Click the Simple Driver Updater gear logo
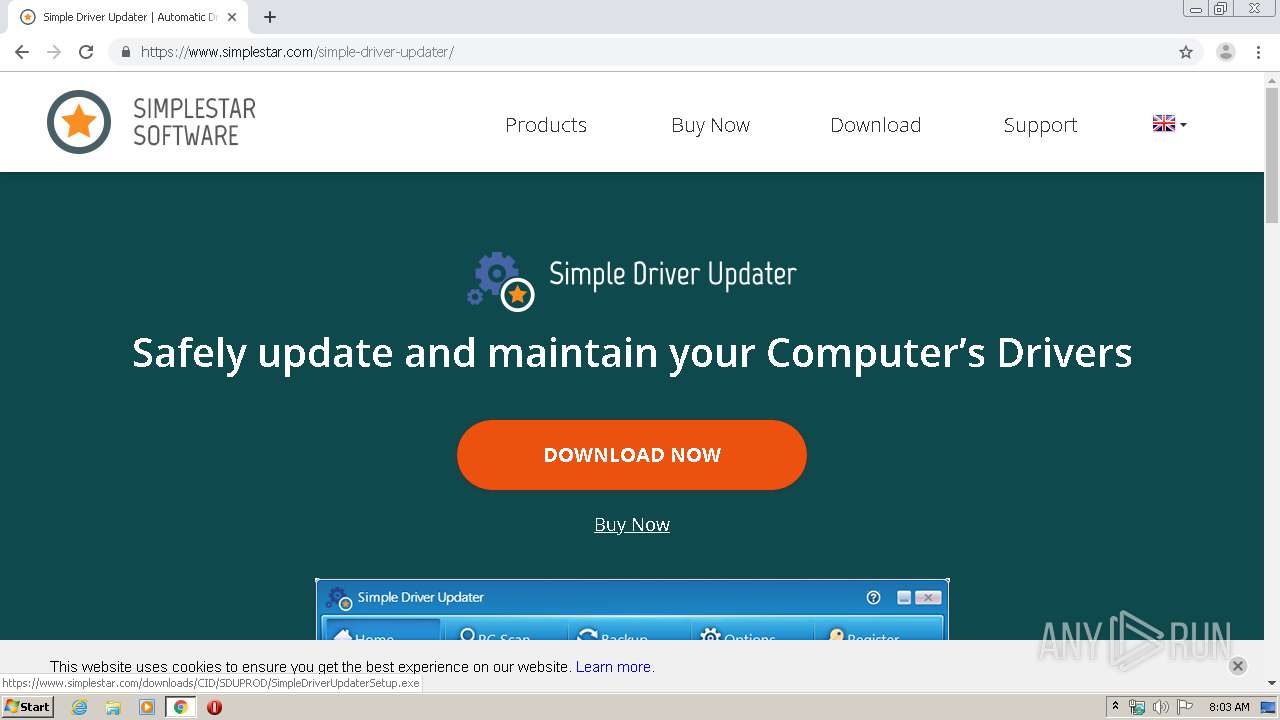This screenshot has height=720, width=1280. click(501, 281)
